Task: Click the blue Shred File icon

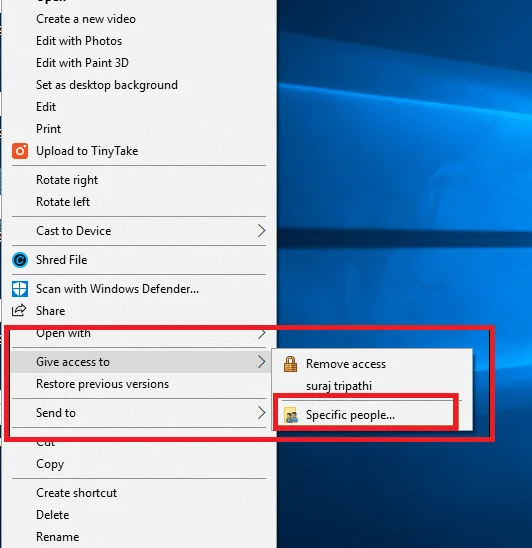Action: [x=20, y=260]
